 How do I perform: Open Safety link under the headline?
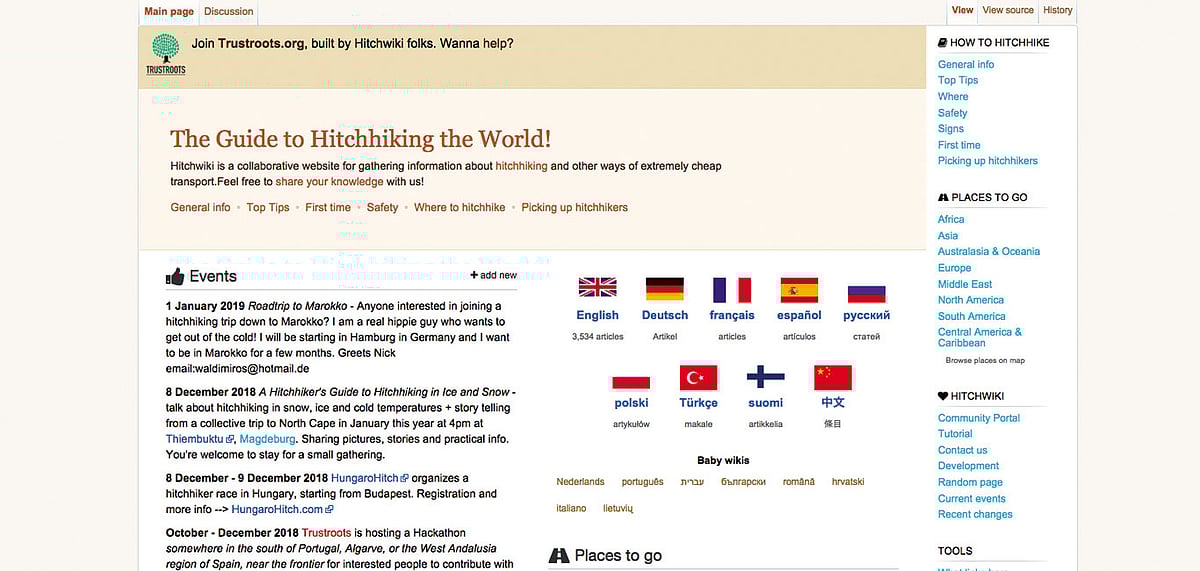coord(382,208)
